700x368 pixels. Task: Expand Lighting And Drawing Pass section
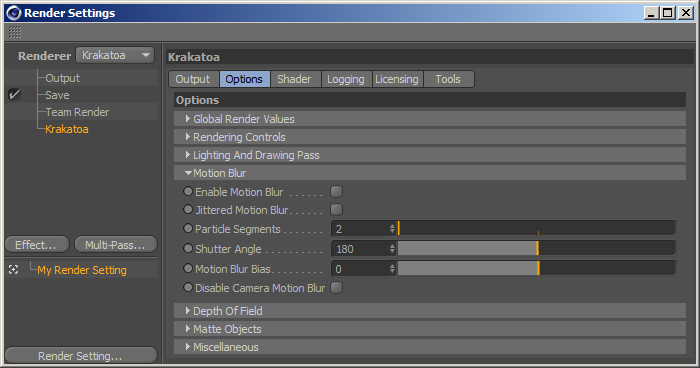[x=429, y=155]
